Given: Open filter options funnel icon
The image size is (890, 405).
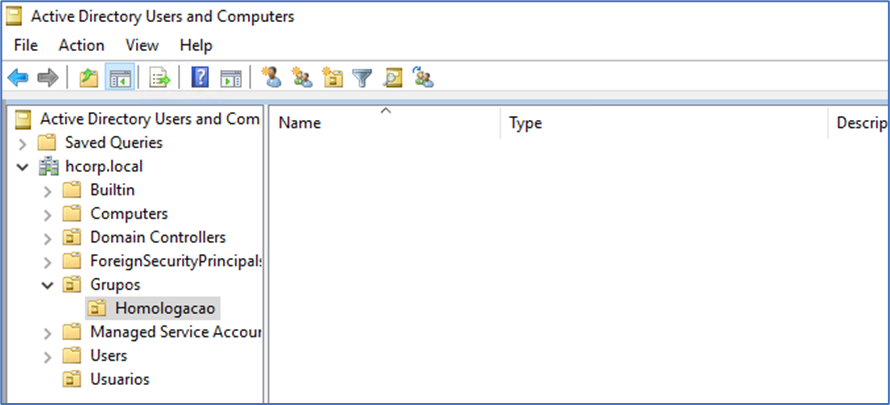Looking at the screenshot, I should [x=362, y=77].
